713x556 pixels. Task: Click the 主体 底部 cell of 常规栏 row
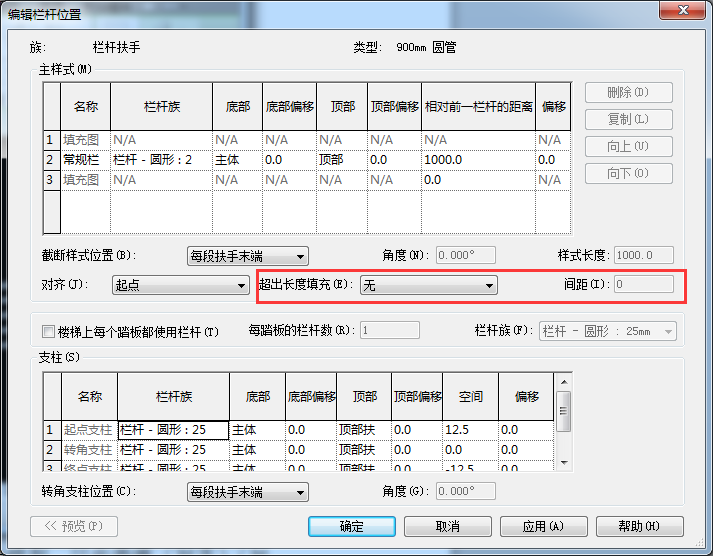236,160
